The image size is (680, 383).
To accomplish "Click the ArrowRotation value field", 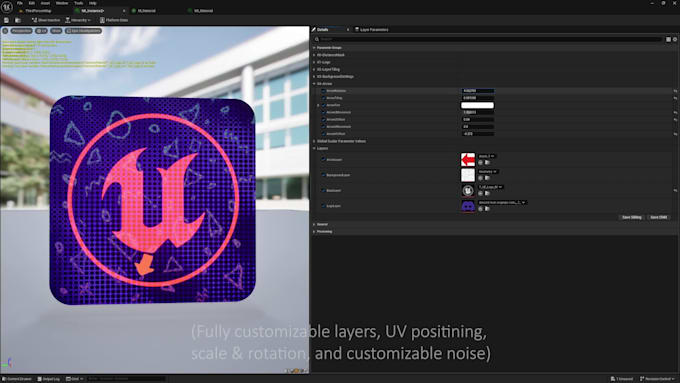I will coord(477,91).
